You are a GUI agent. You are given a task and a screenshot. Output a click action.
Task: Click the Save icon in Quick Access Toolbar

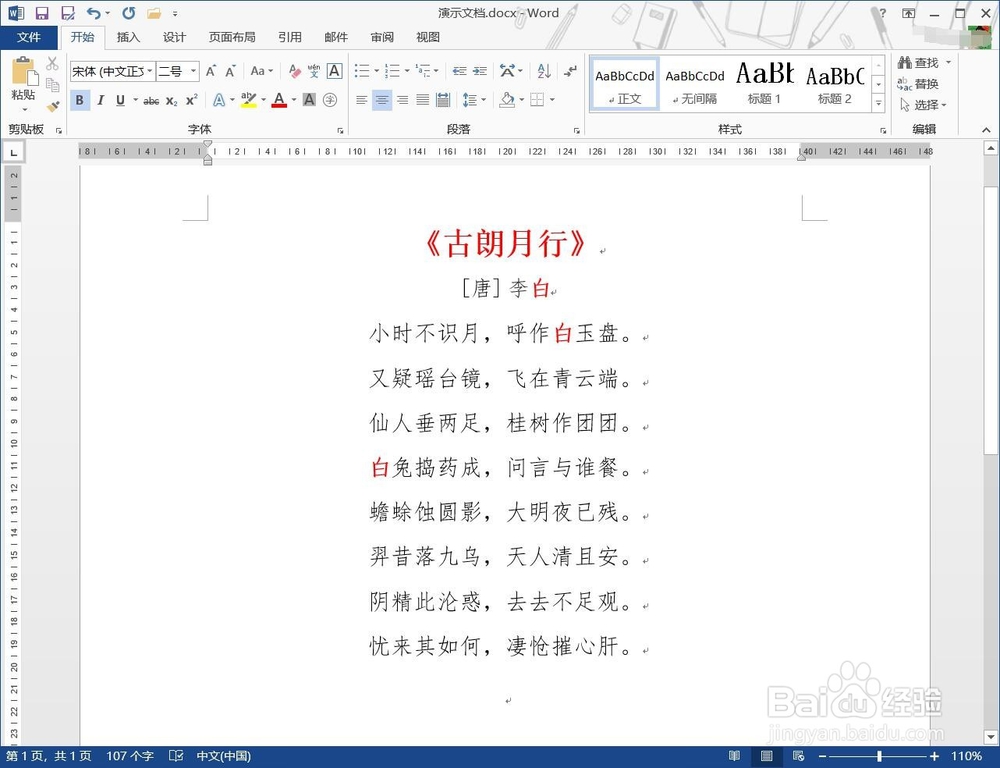tap(40, 13)
